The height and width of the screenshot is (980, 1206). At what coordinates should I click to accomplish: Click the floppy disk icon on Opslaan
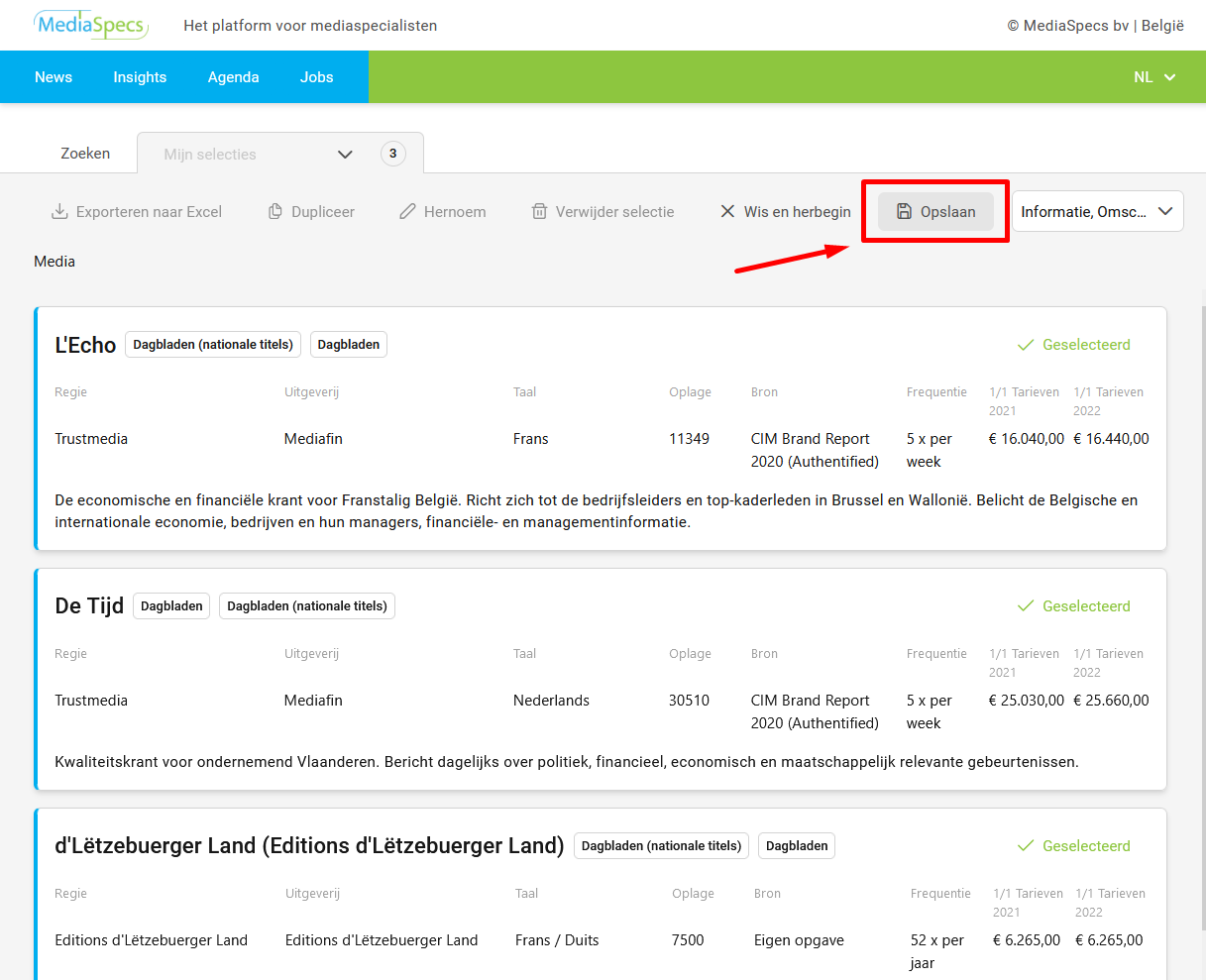904,212
